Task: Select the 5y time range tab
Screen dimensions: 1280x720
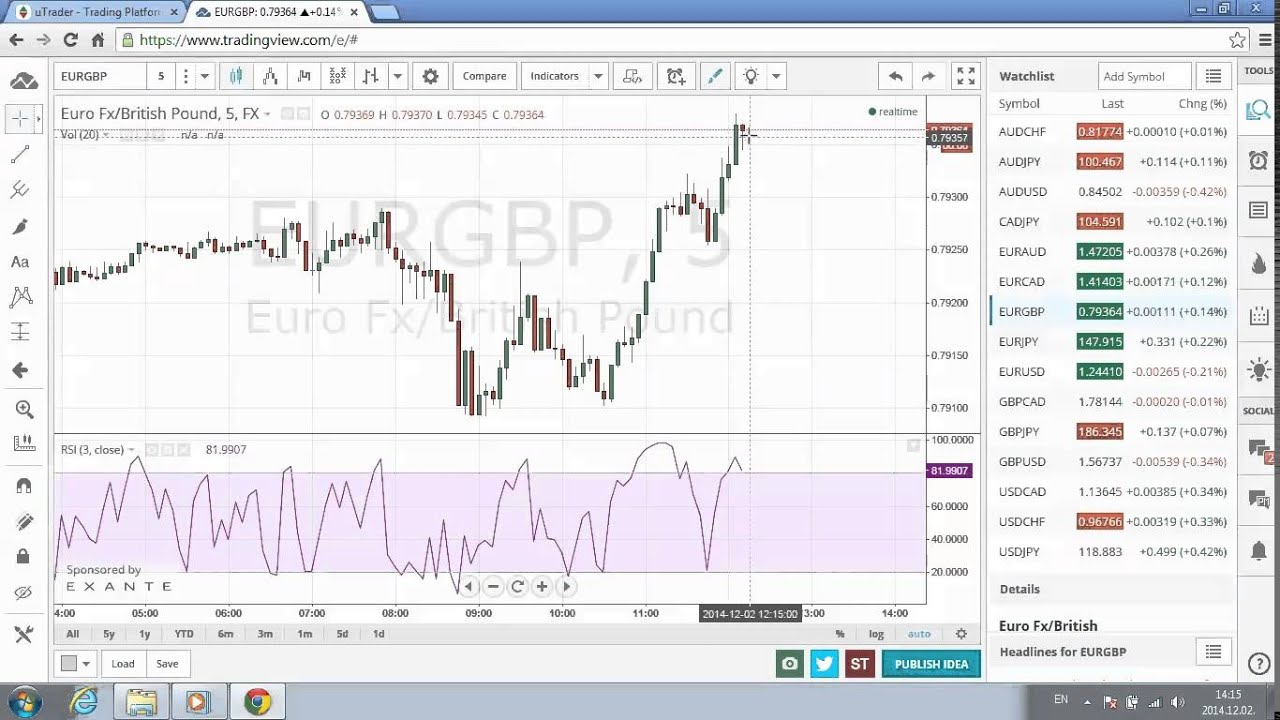Action: click(x=109, y=634)
